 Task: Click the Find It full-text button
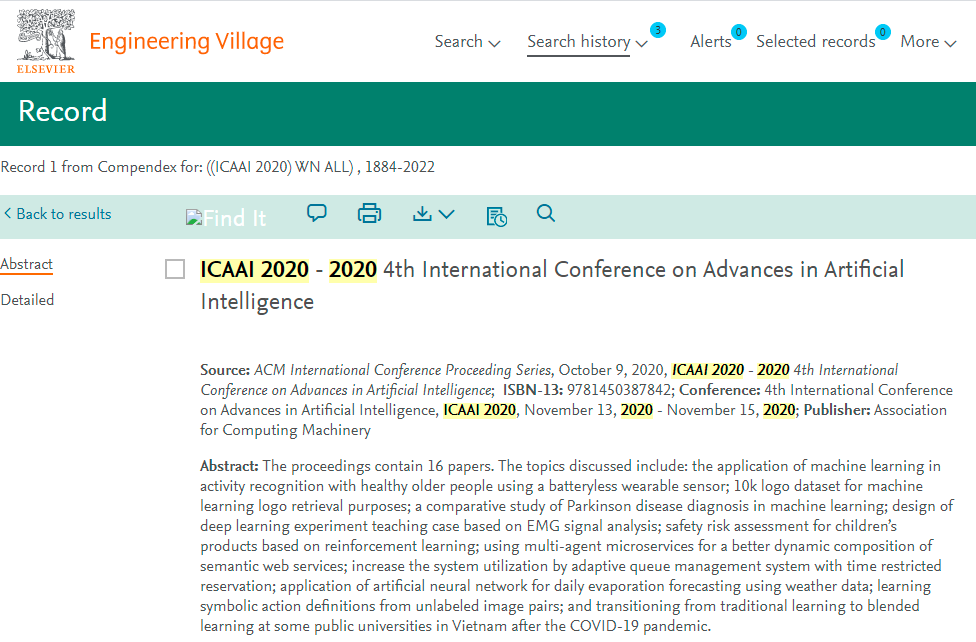[x=226, y=217]
